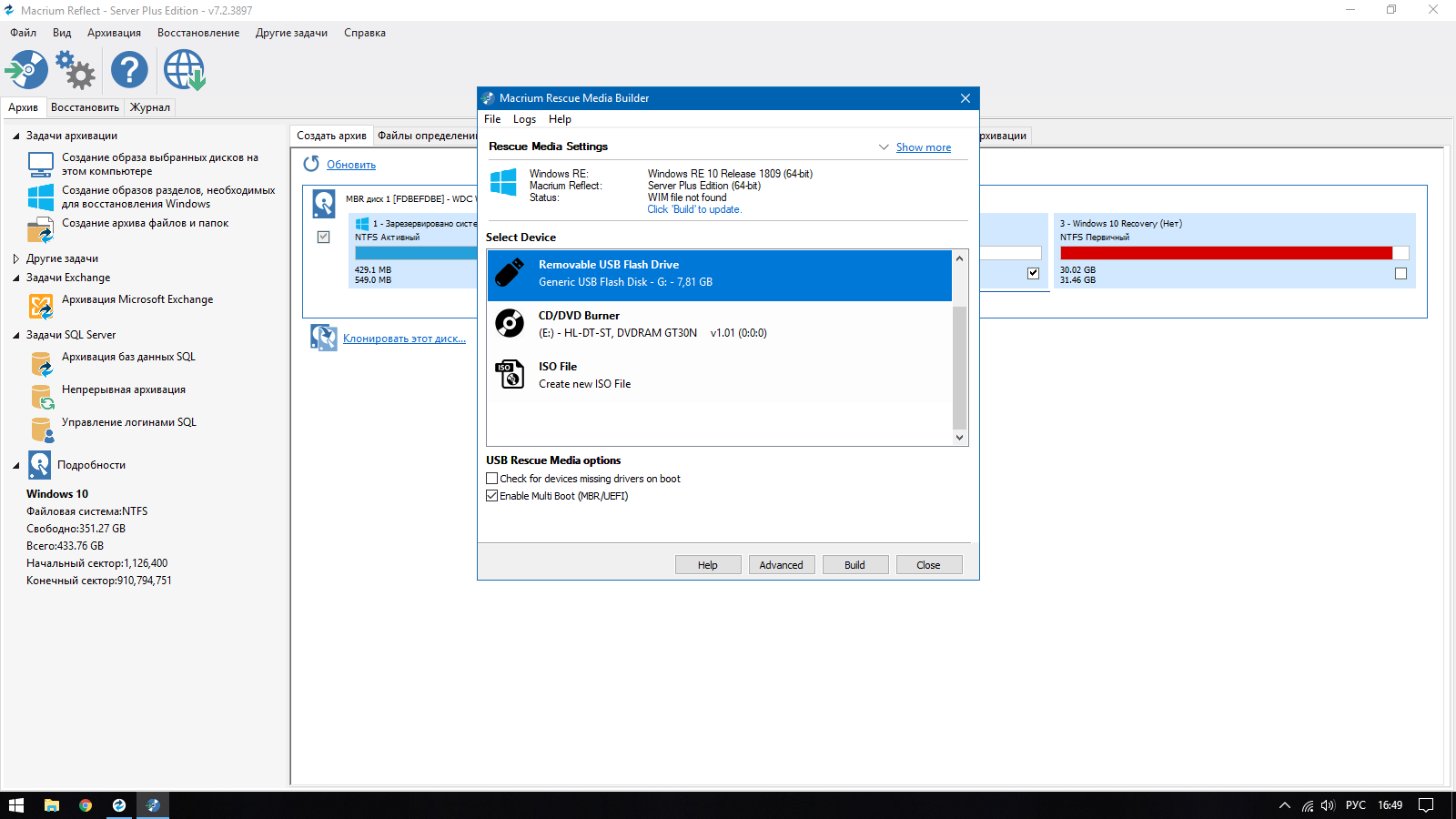Enable check for devices missing drivers
The height and width of the screenshot is (819, 1456).
click(x=492, y=479)
